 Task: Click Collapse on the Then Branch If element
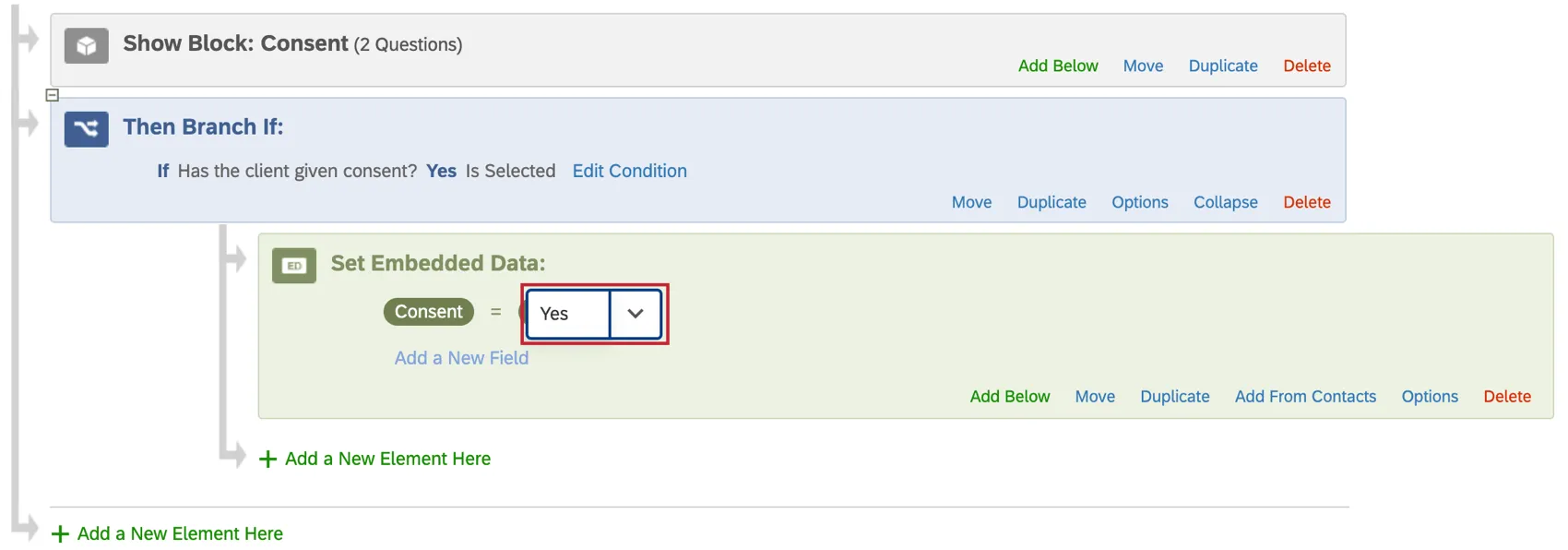tap(1225, 202)
